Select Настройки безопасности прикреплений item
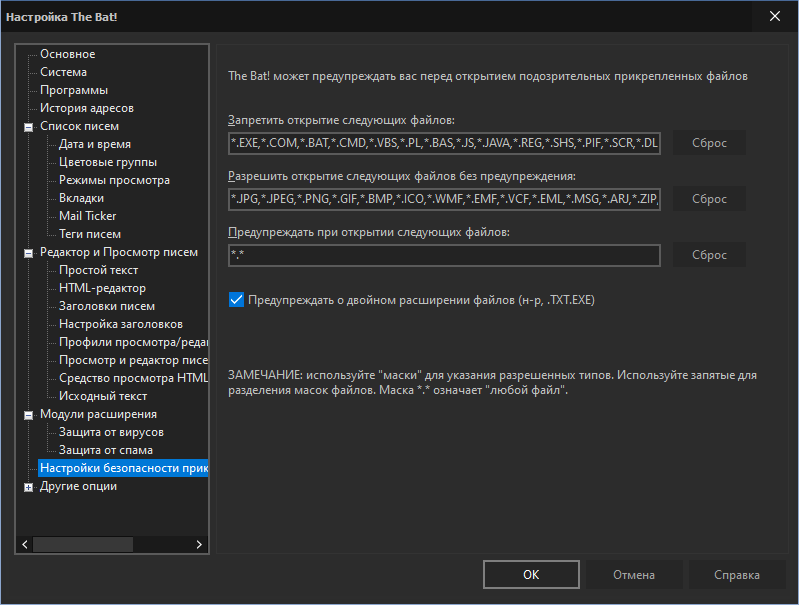The height and width of the screenshot is (605, 799). [x=123, y=468]
